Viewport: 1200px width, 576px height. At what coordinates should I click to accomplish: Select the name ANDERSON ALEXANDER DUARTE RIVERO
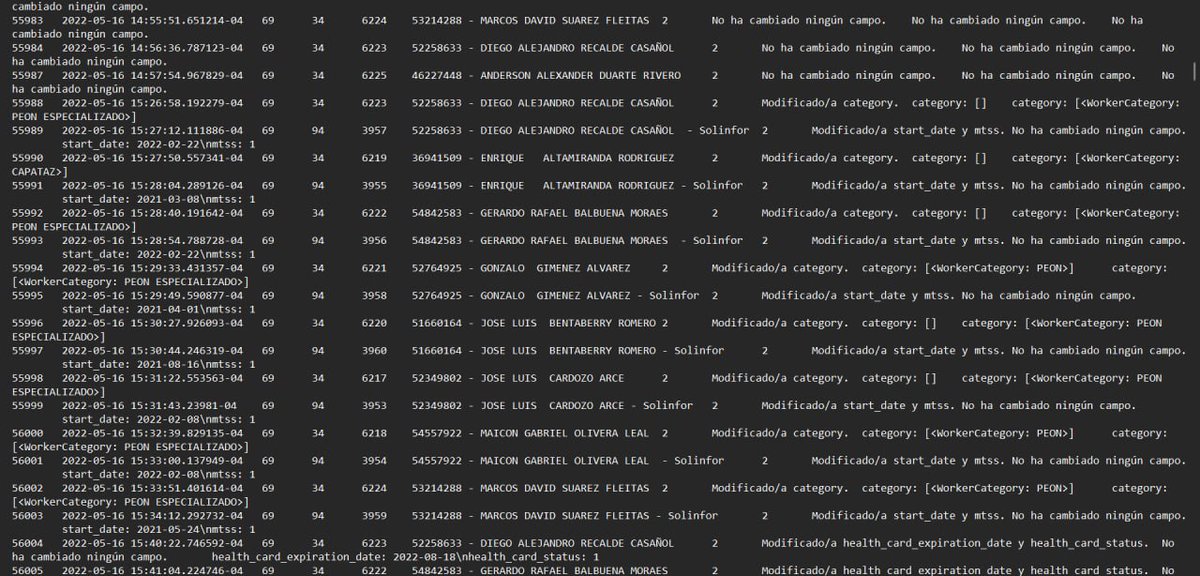(x=580, y=75)
